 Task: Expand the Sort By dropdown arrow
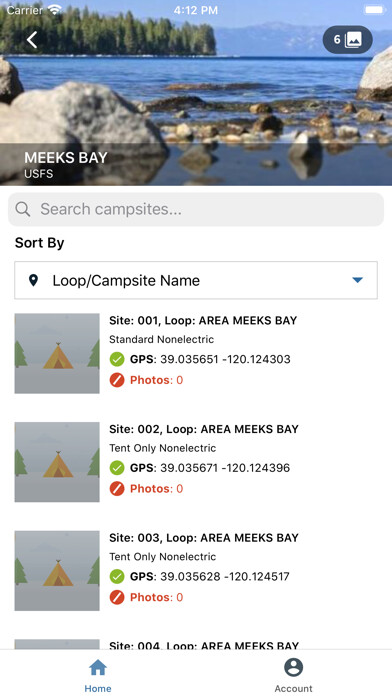358,280
